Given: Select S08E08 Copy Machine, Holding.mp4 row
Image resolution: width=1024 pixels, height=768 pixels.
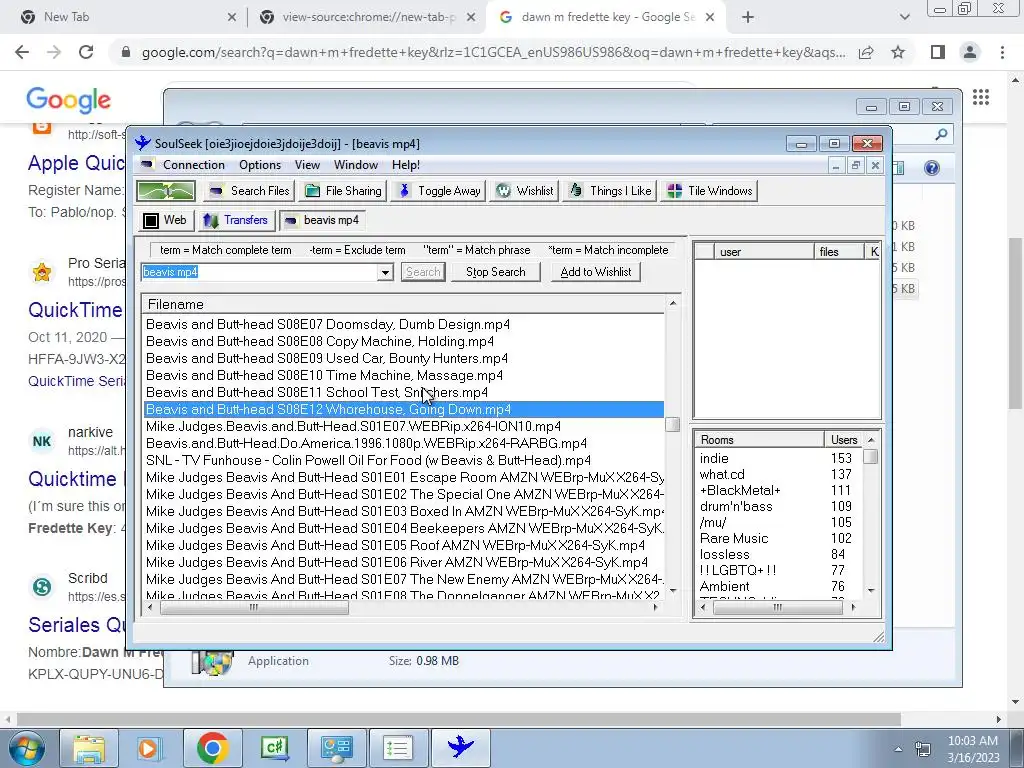Looking at the screenshot, I should coord(404,342).
